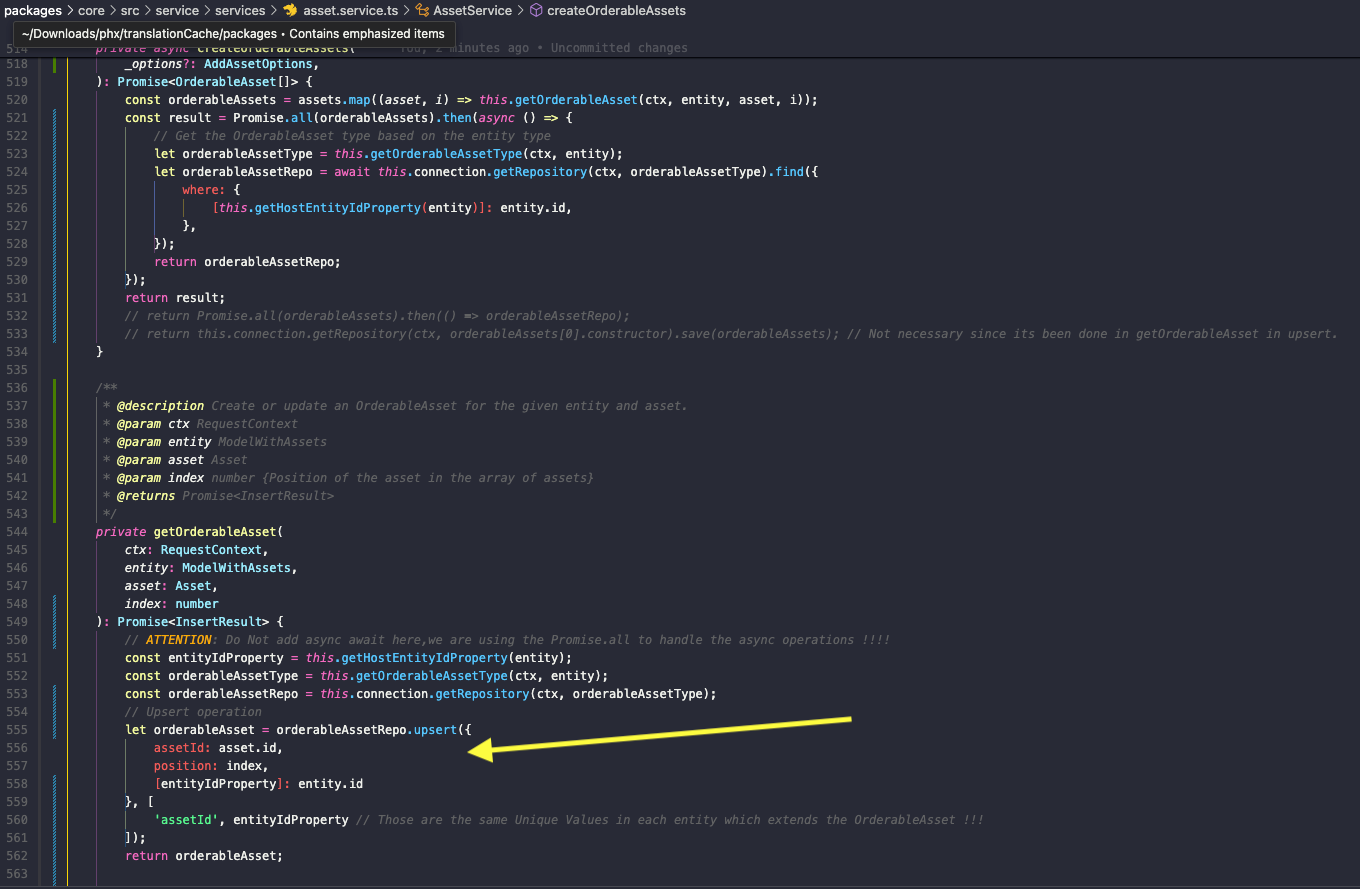
Task: Click chevron before createOrderableAssets breadcrumb
Action: tap(520, 10)
